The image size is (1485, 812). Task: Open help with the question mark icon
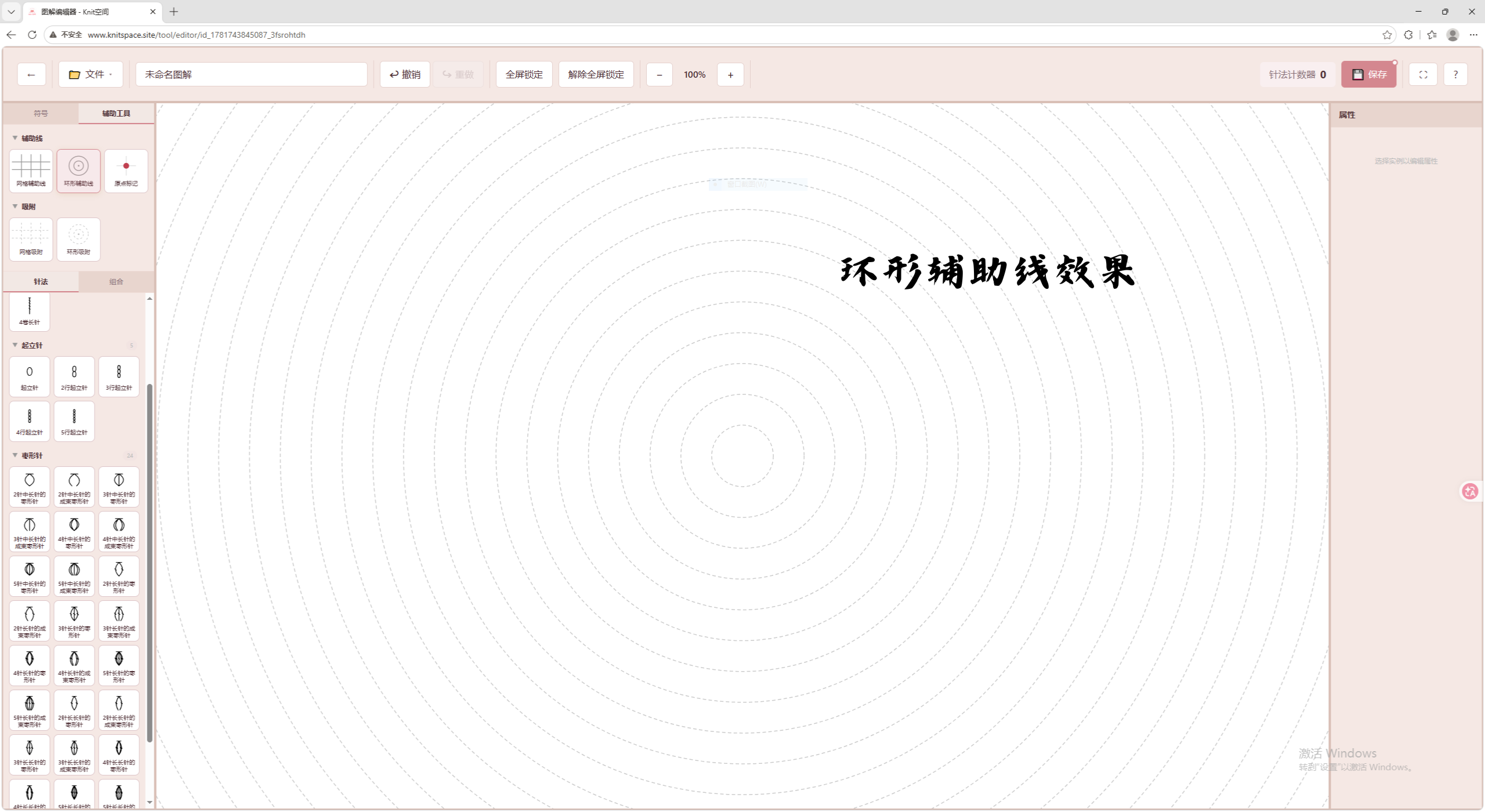(x=1455, y=74)
